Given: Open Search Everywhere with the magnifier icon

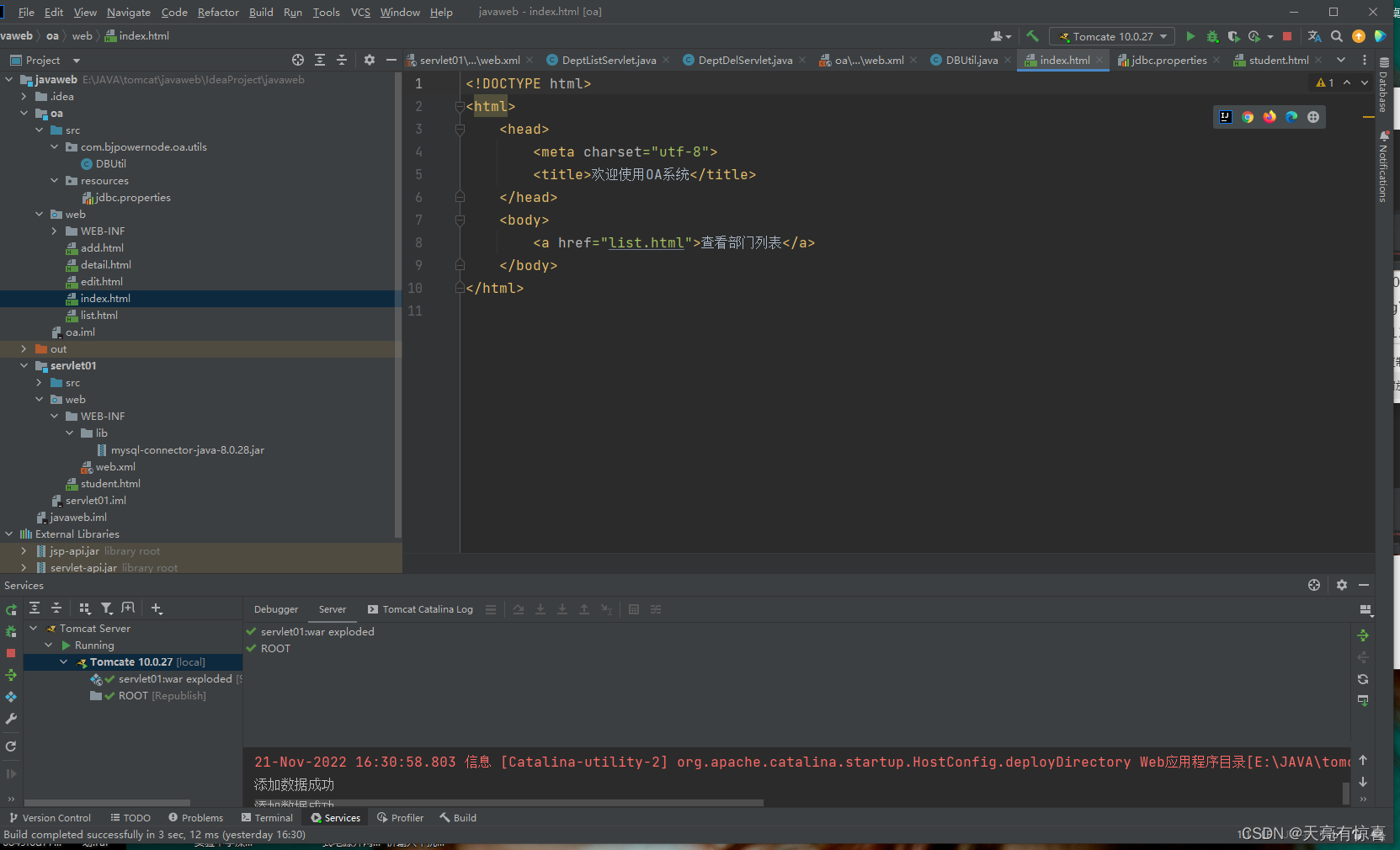Looking at the screenshot, I should tap(1337, 36).
